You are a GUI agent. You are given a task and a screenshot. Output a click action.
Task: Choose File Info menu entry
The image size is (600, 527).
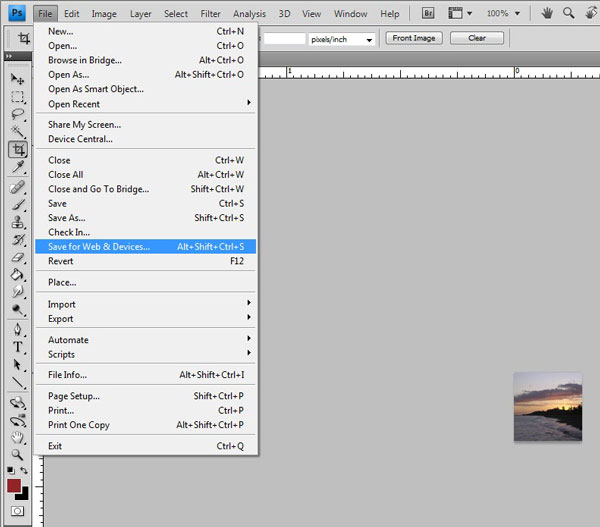pos(145,375)
